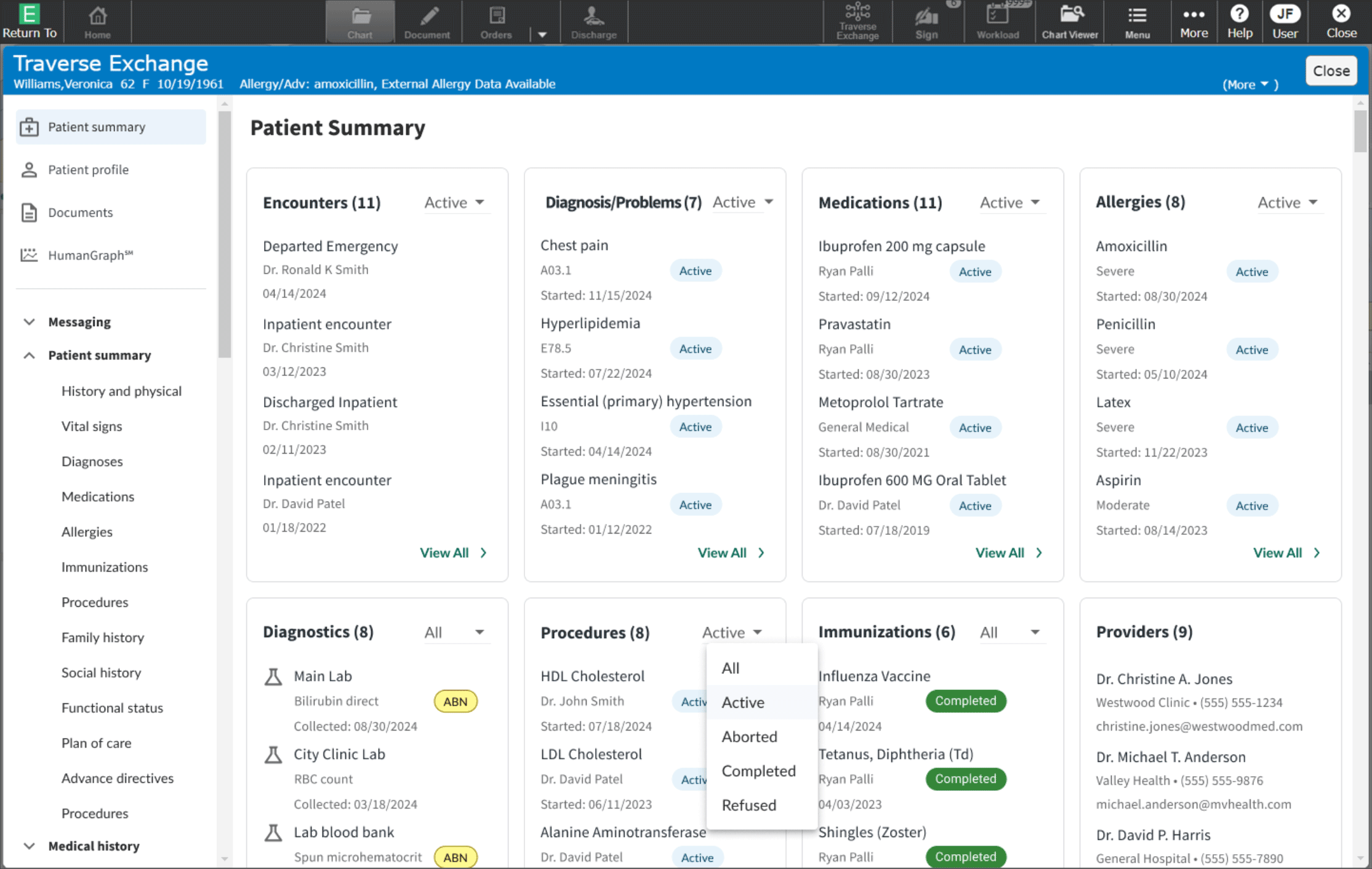This screenshot has width=1372, height=869.
Task: Select Completed in the Procedures filter menu
Action: click(758, 771)
